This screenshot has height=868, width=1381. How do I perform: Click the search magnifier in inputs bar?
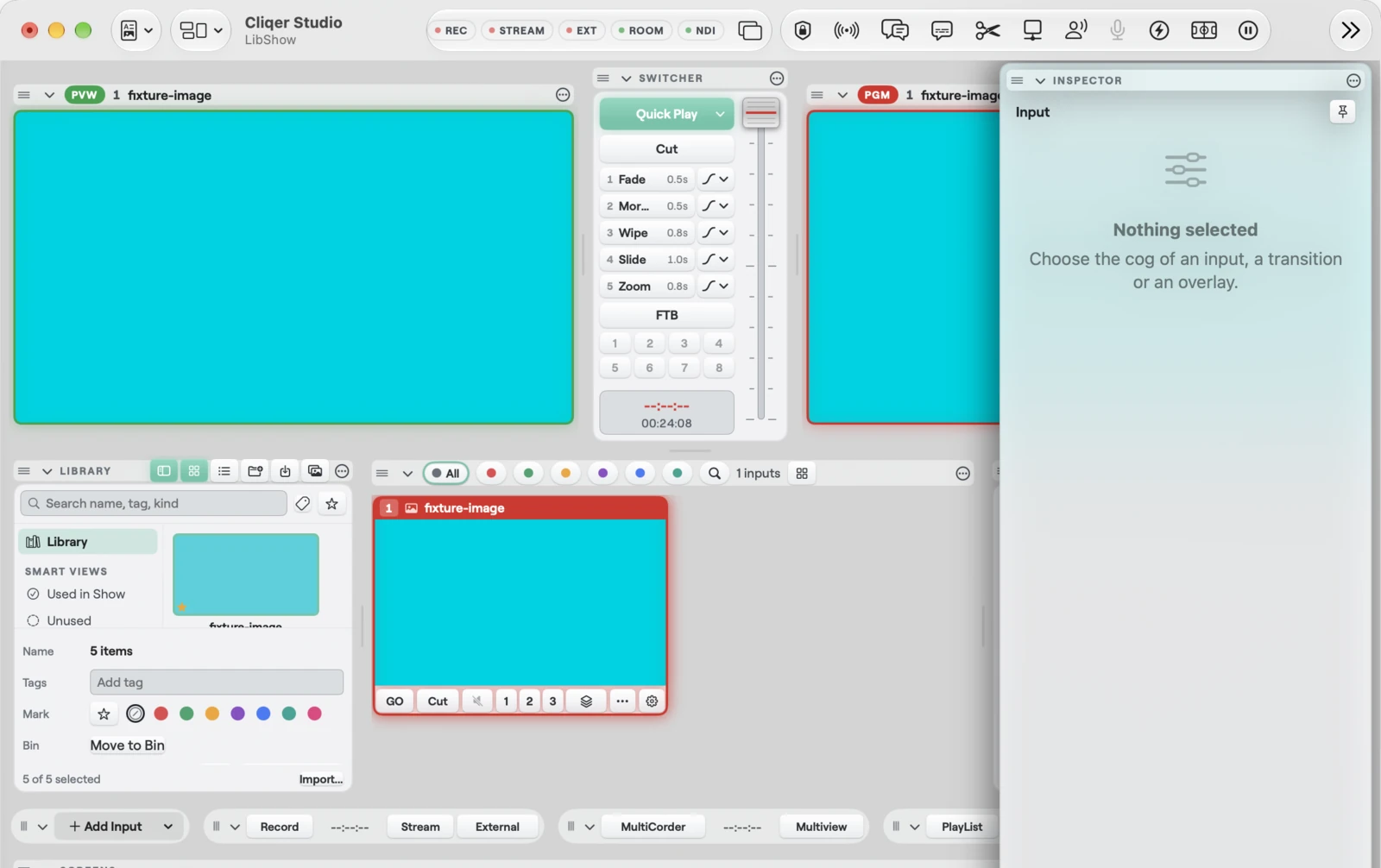(715, 473)
